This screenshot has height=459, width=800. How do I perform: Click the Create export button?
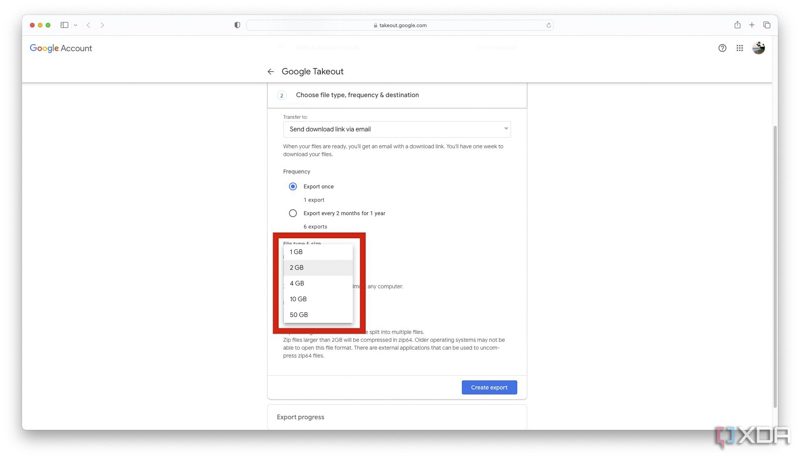pyautogui.click(x=489, y=387)
